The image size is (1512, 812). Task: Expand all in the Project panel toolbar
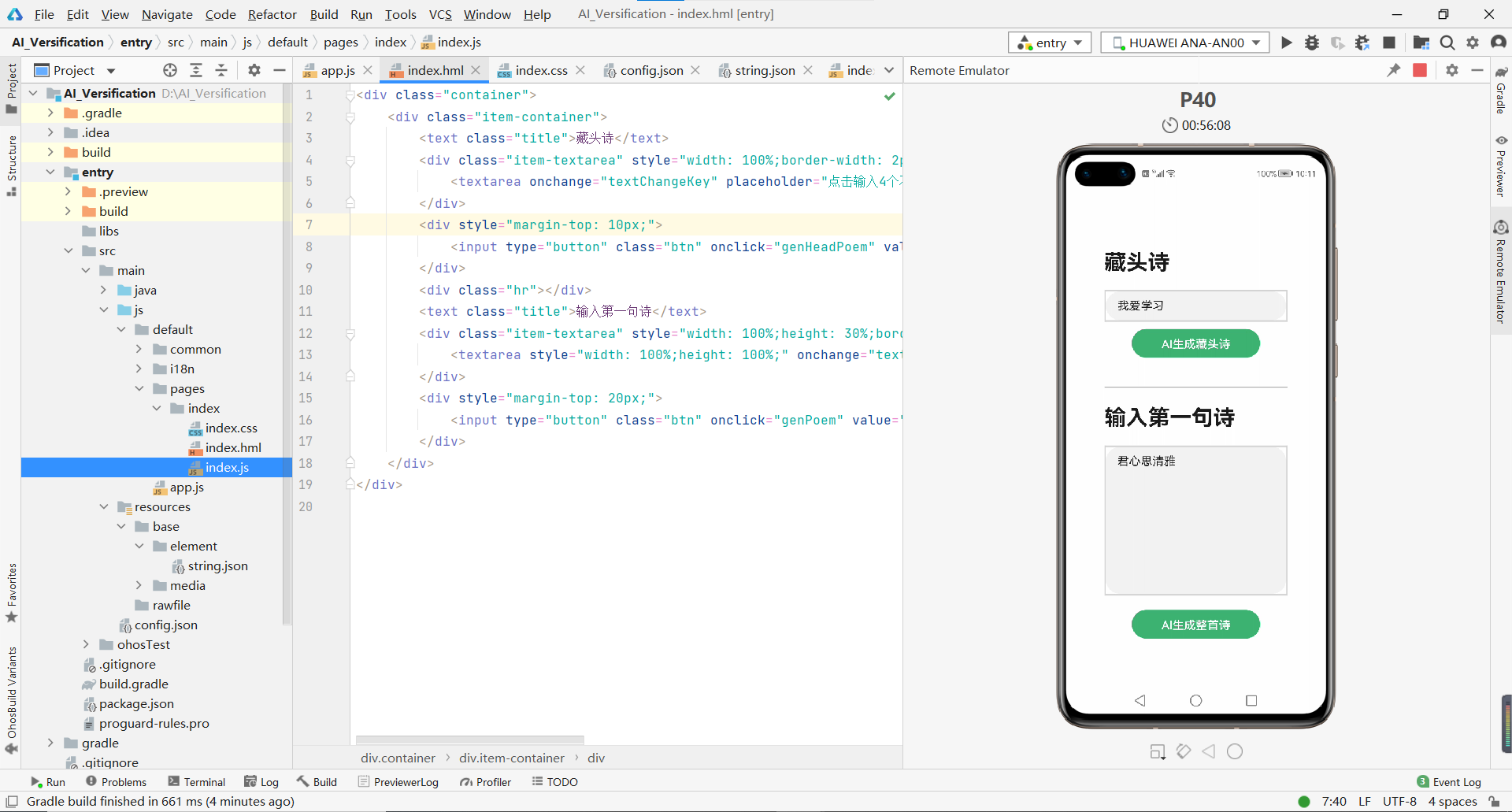[x=196, y=70]
